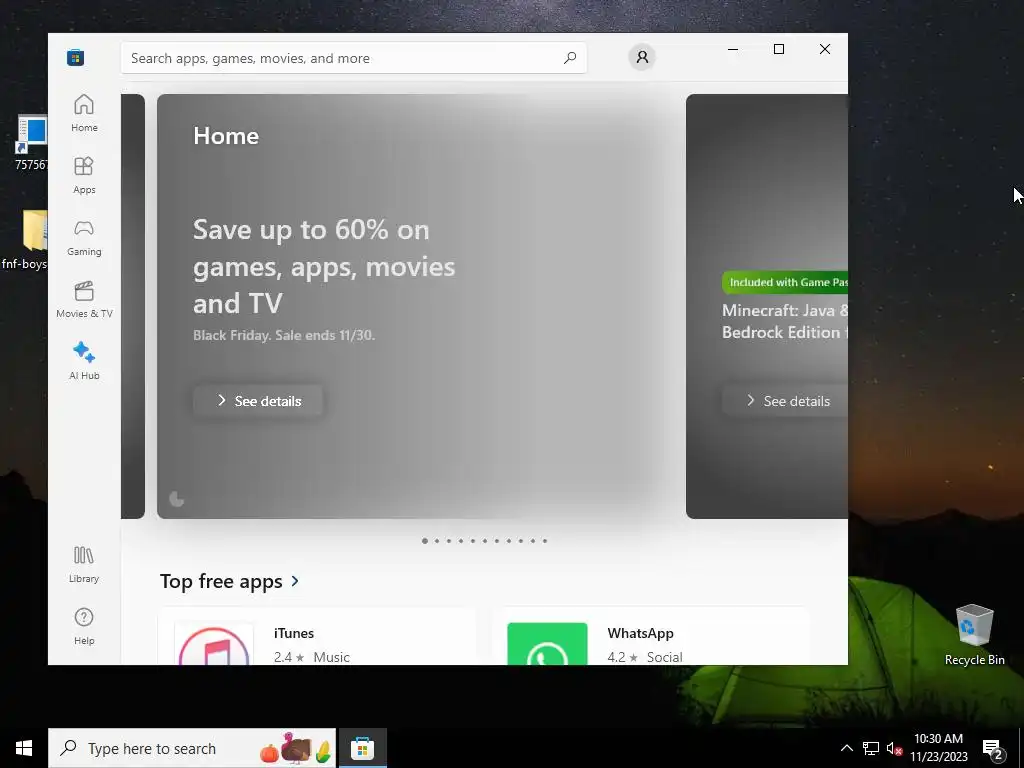
Task: Click the muted volume tray icon
Action: tap(894, 748)
